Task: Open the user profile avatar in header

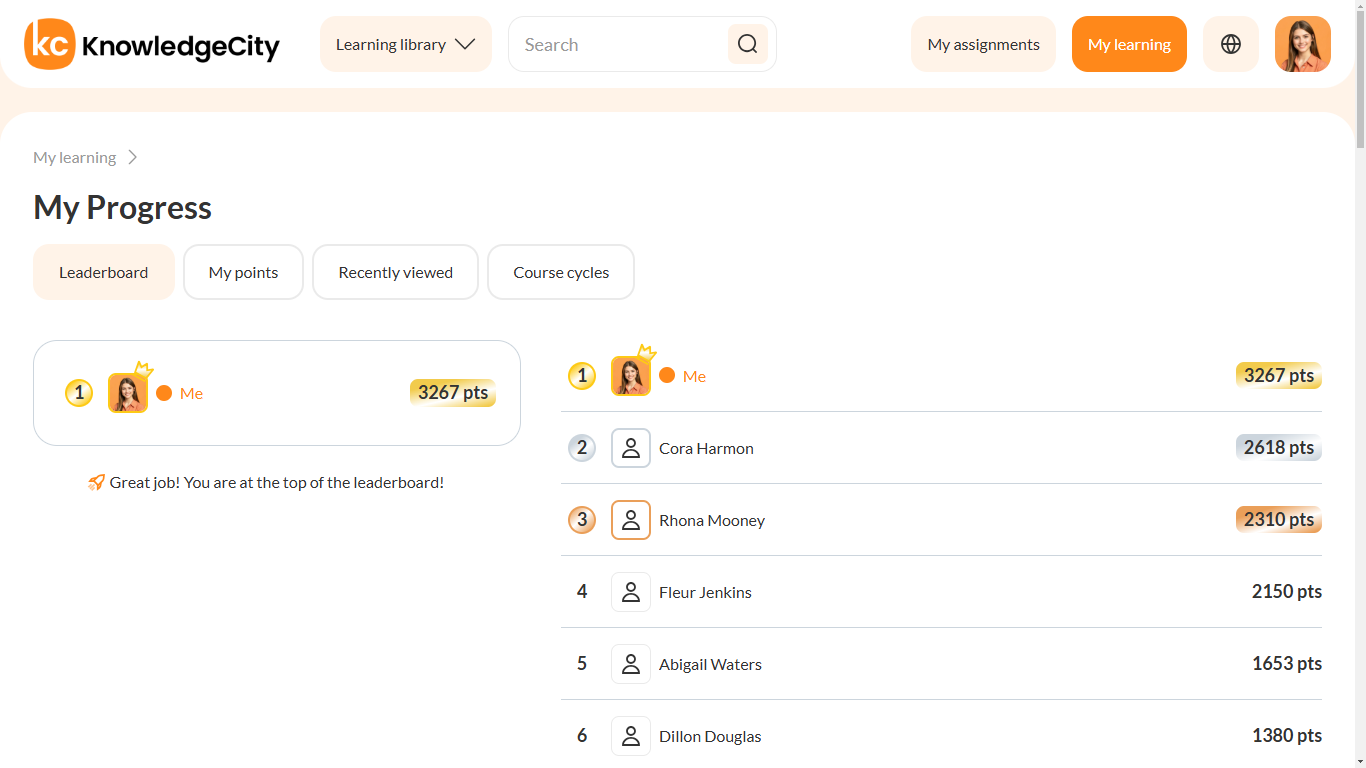Action: (x=1302, y=44)
